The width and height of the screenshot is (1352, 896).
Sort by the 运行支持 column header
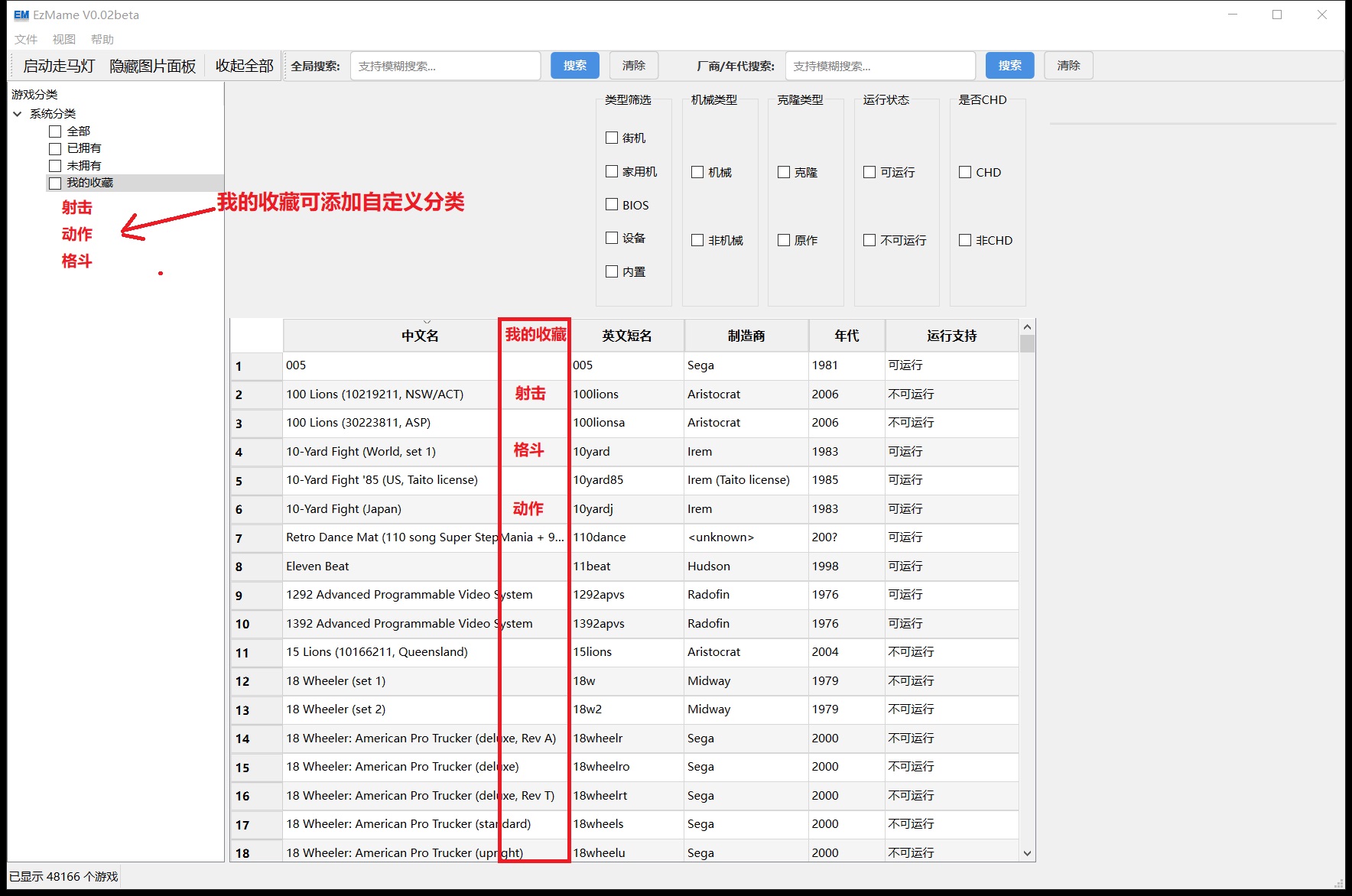pos(952,336)
